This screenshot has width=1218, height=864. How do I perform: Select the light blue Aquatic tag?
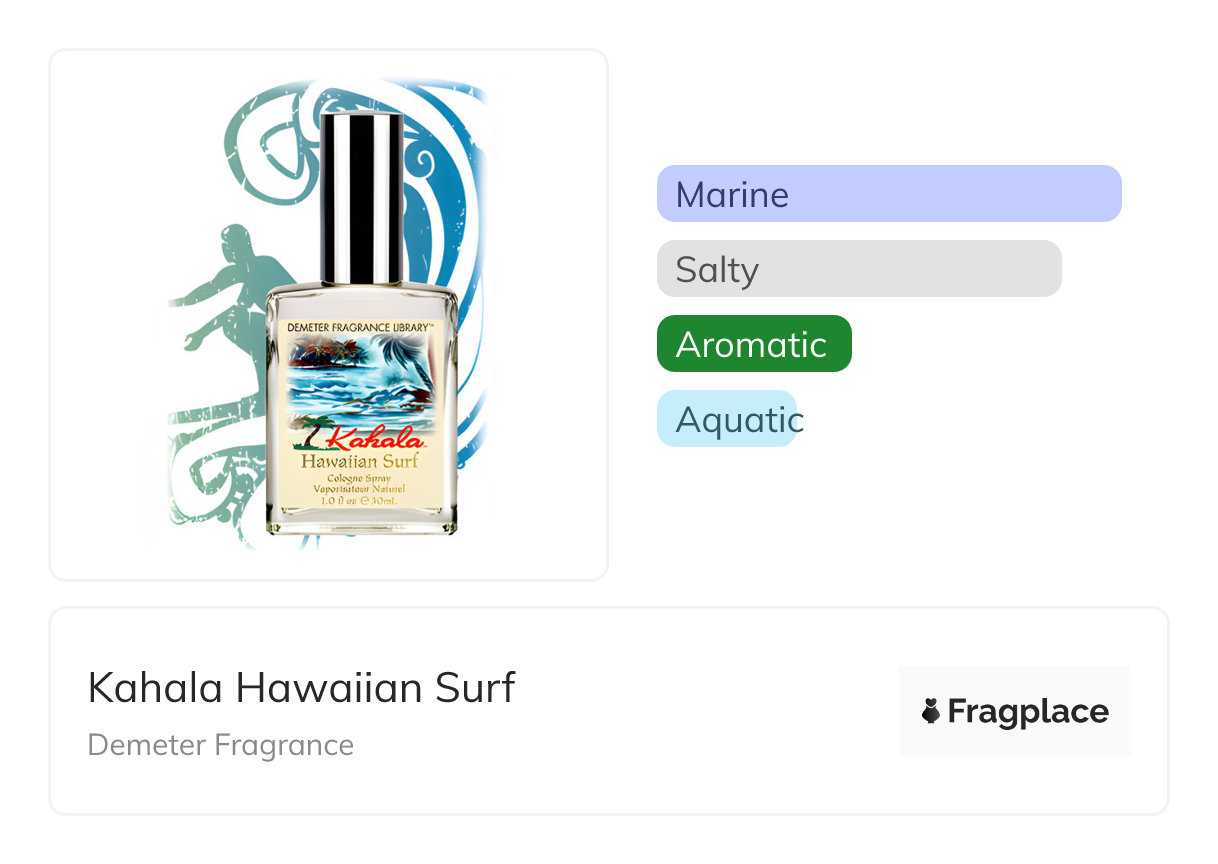pos(727,419)
